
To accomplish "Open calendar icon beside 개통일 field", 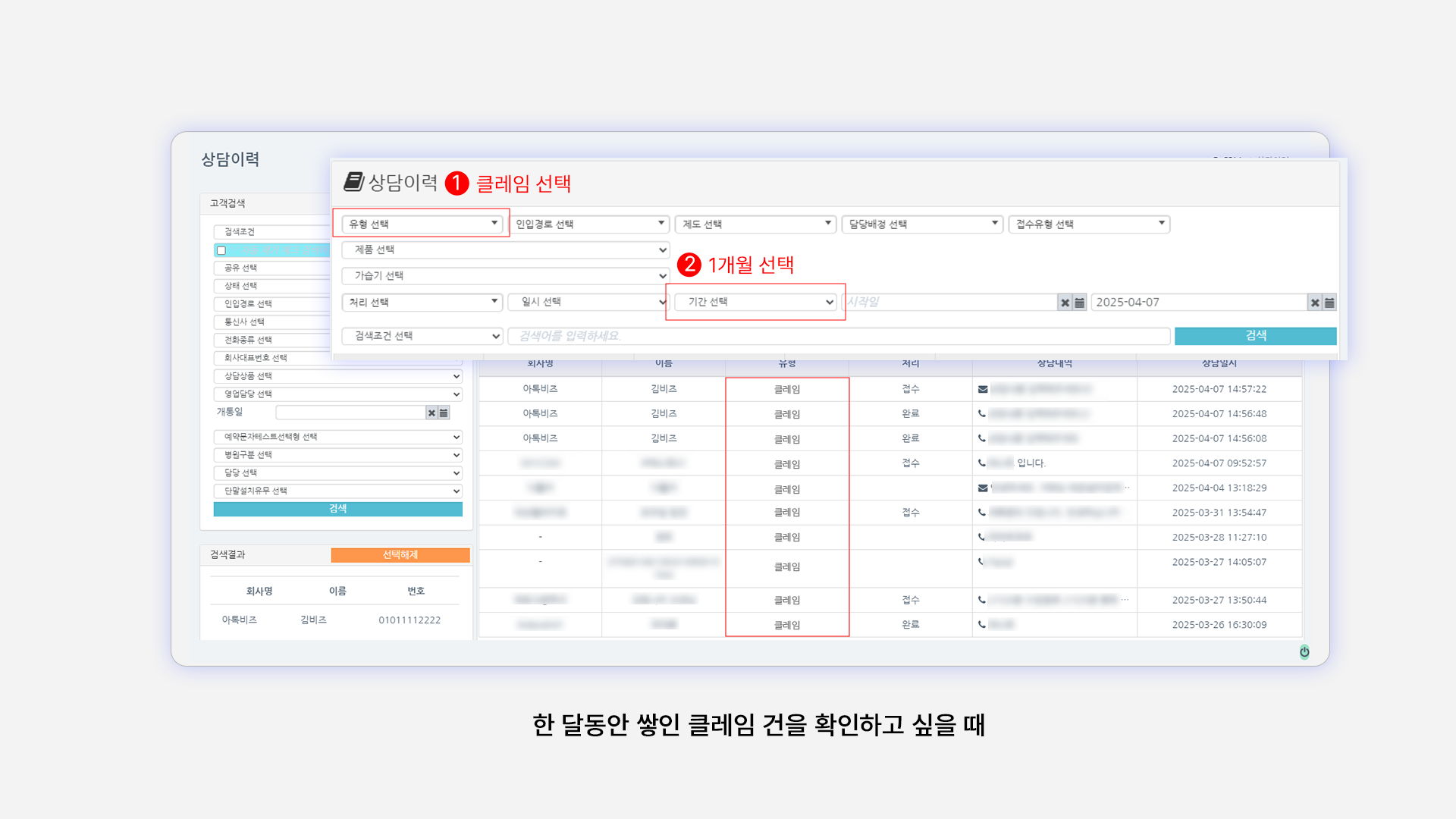I will (x=444, y=413).
